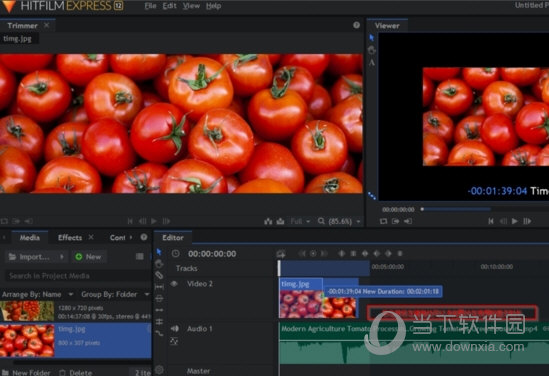This screenshot has height=376, width=549.
Task: Select the Viewer text tool
Action: coord(371,63)
